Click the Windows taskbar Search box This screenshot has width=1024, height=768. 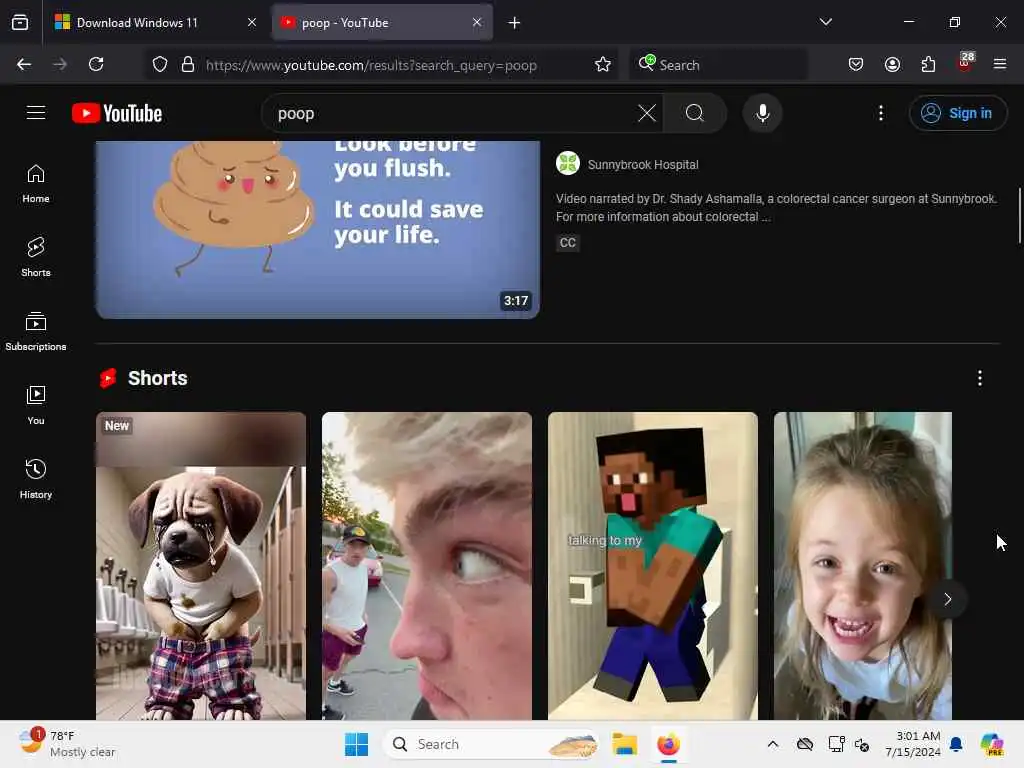(491, 744)
